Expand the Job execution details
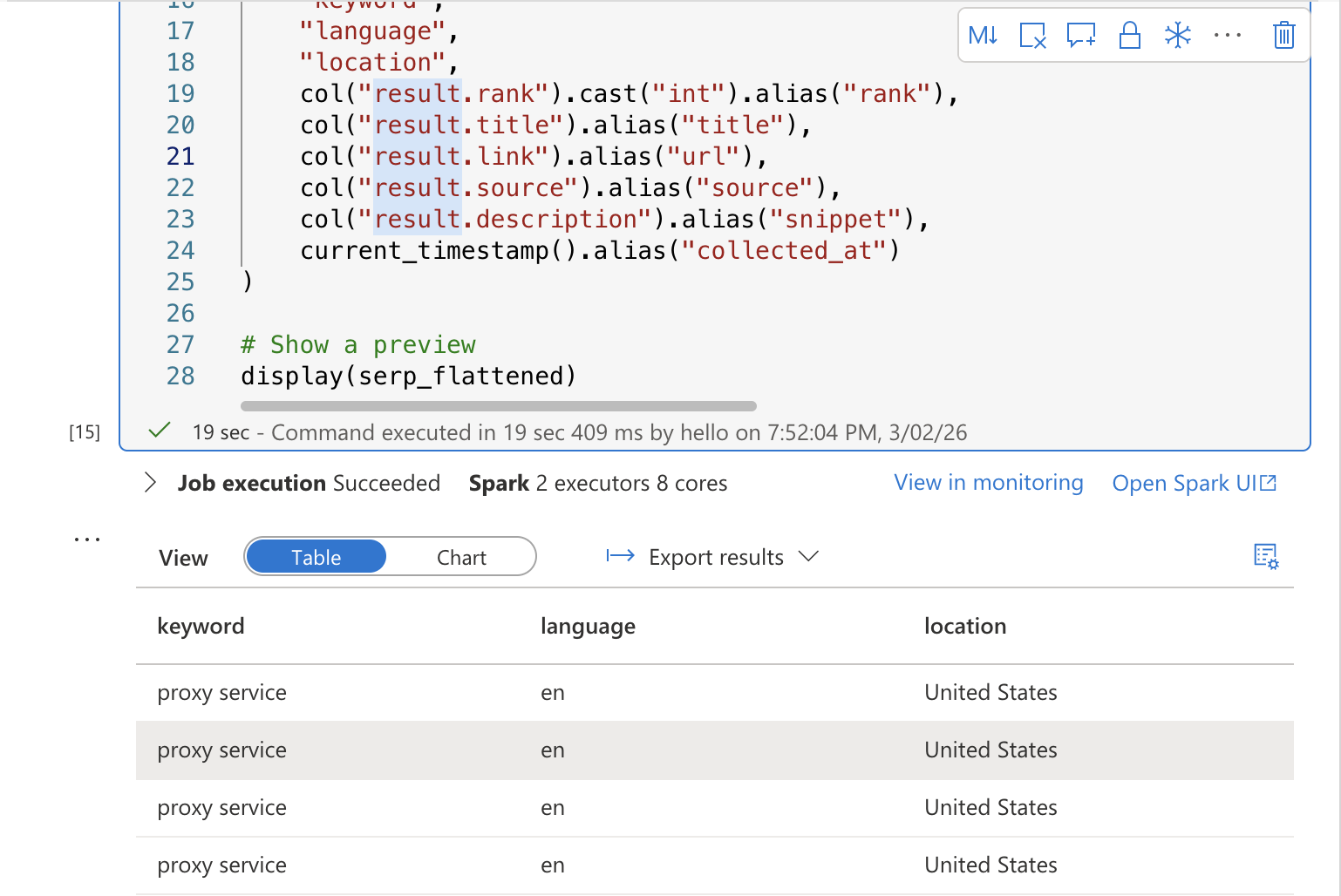Screen dimensions: 1341x896 pos(150,483)
